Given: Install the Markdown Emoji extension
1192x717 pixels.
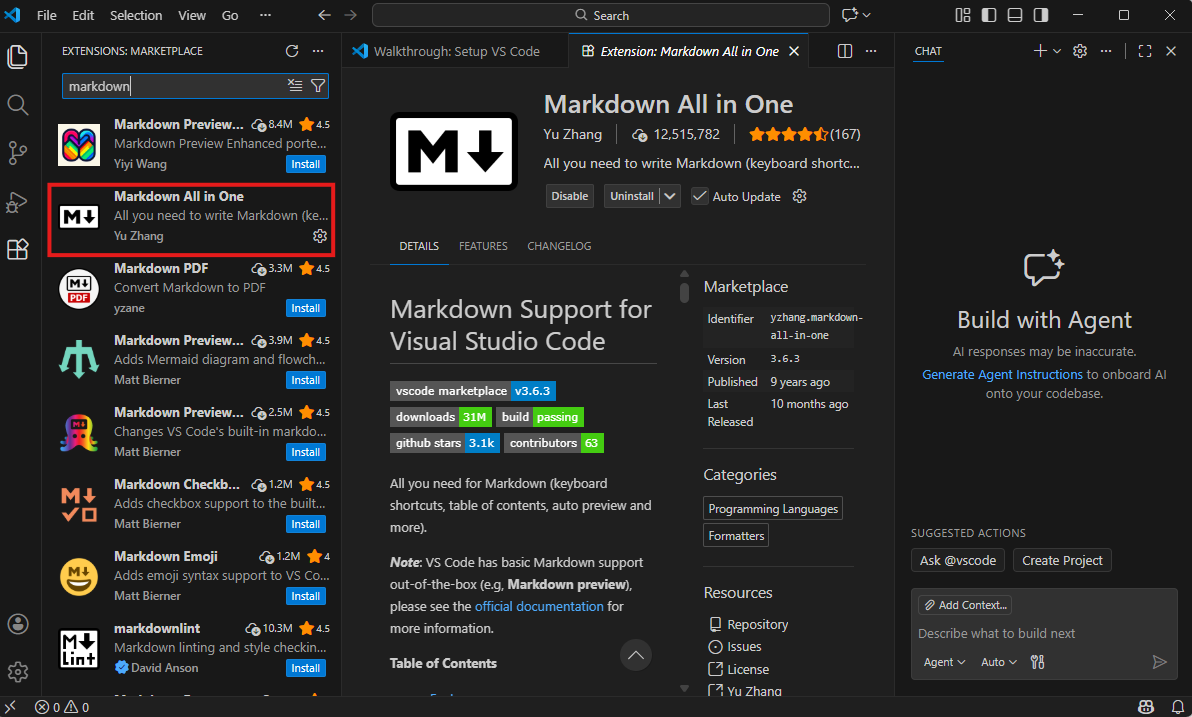Looking at the screenshot, I should [306, 596].
